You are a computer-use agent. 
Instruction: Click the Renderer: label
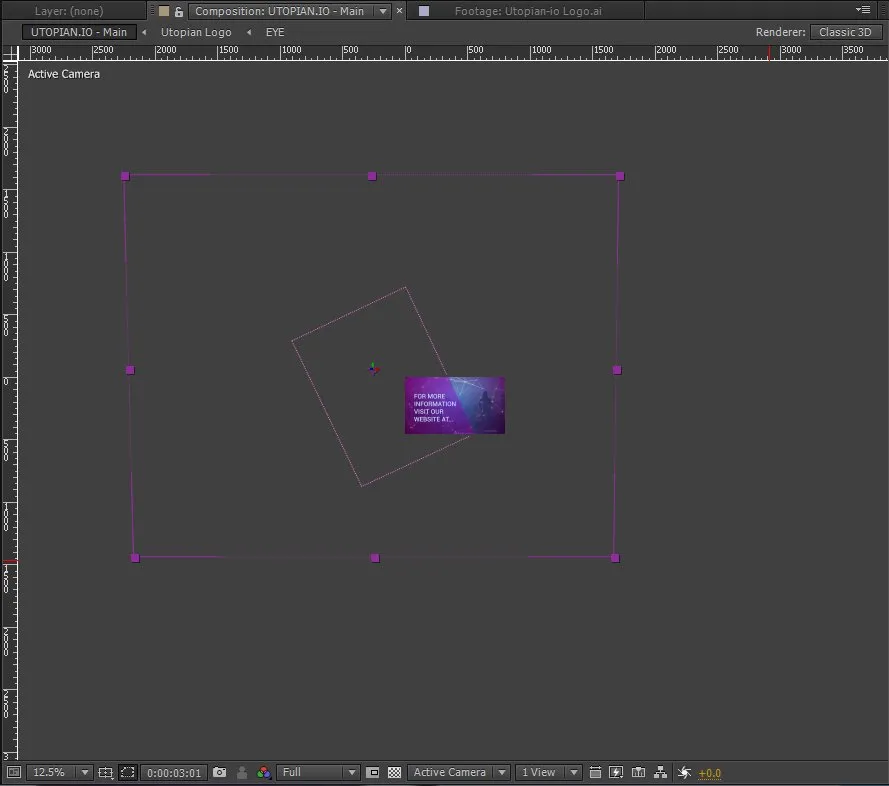click(x=780, y=32)
